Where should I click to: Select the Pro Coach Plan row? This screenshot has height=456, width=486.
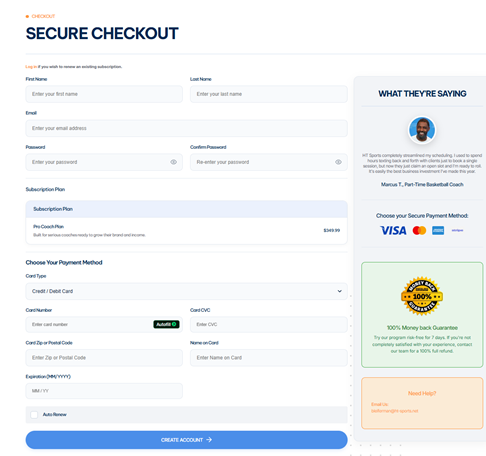(x=187, y=231)
